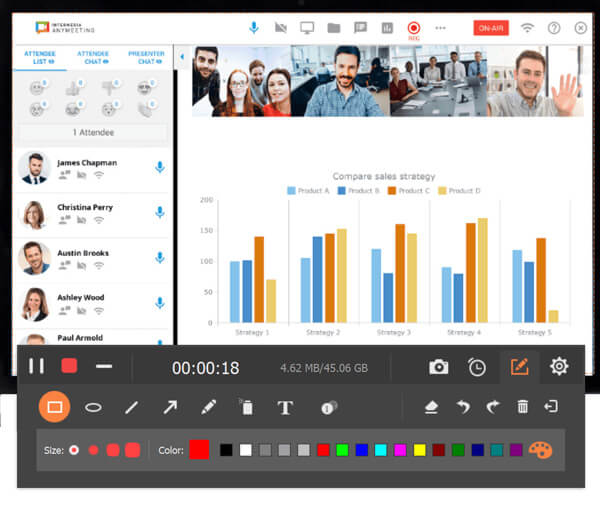The width and height of the screenshot is (600, 505).
Task: Switch to the Presenter Chat tab
Action: [x=146, y=57]
